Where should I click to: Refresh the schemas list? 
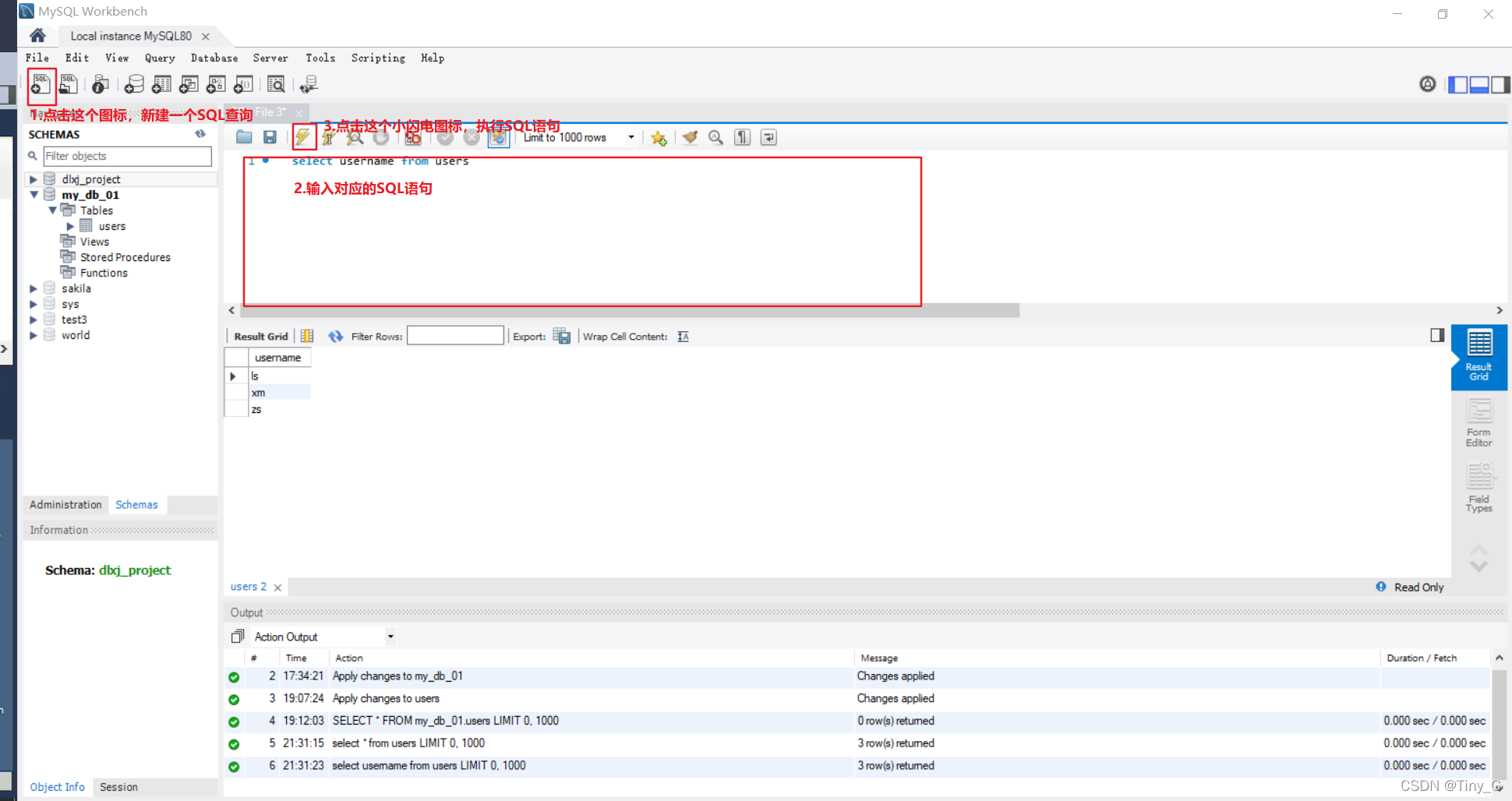[x=200, y=134]
